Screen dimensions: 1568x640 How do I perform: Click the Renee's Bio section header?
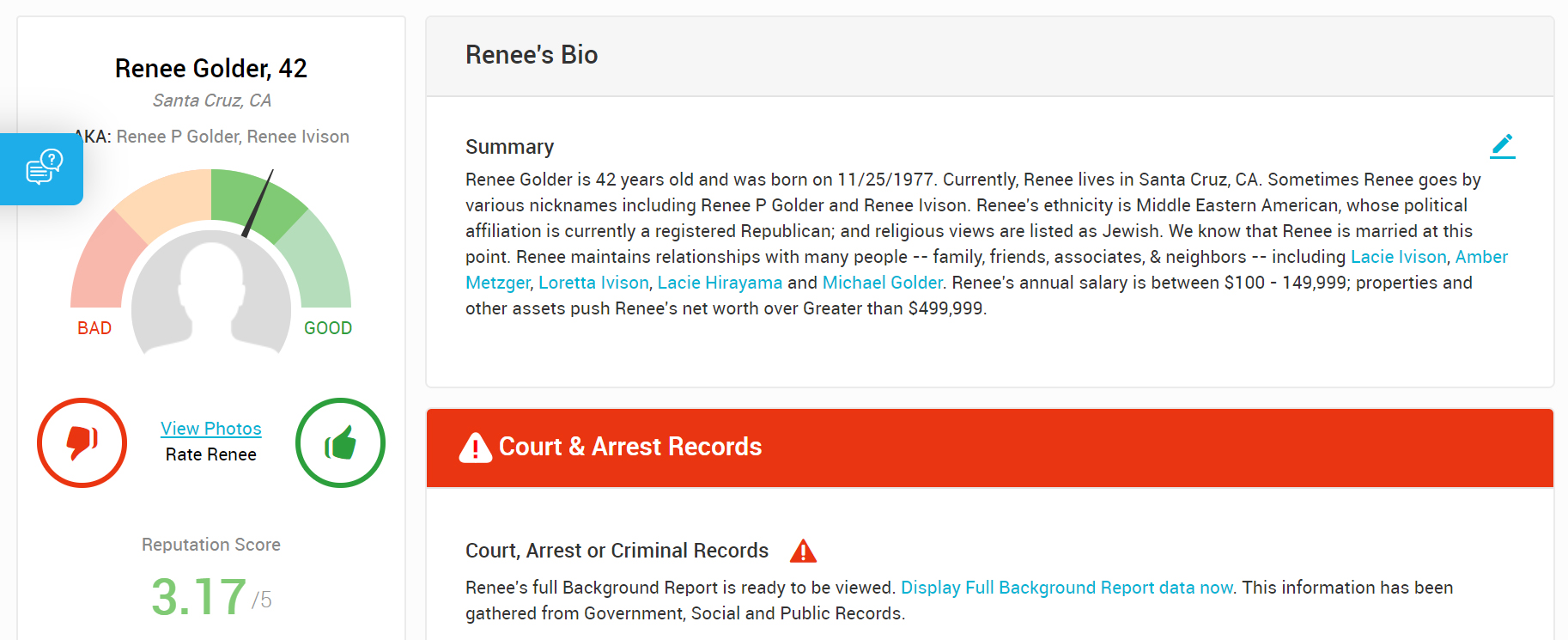pos(532,55)
